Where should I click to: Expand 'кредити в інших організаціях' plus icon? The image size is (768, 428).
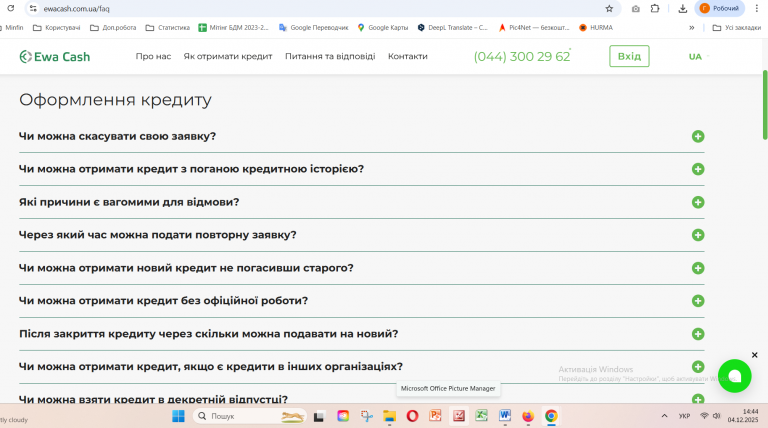pyautogui.click(x=698, y=367)
